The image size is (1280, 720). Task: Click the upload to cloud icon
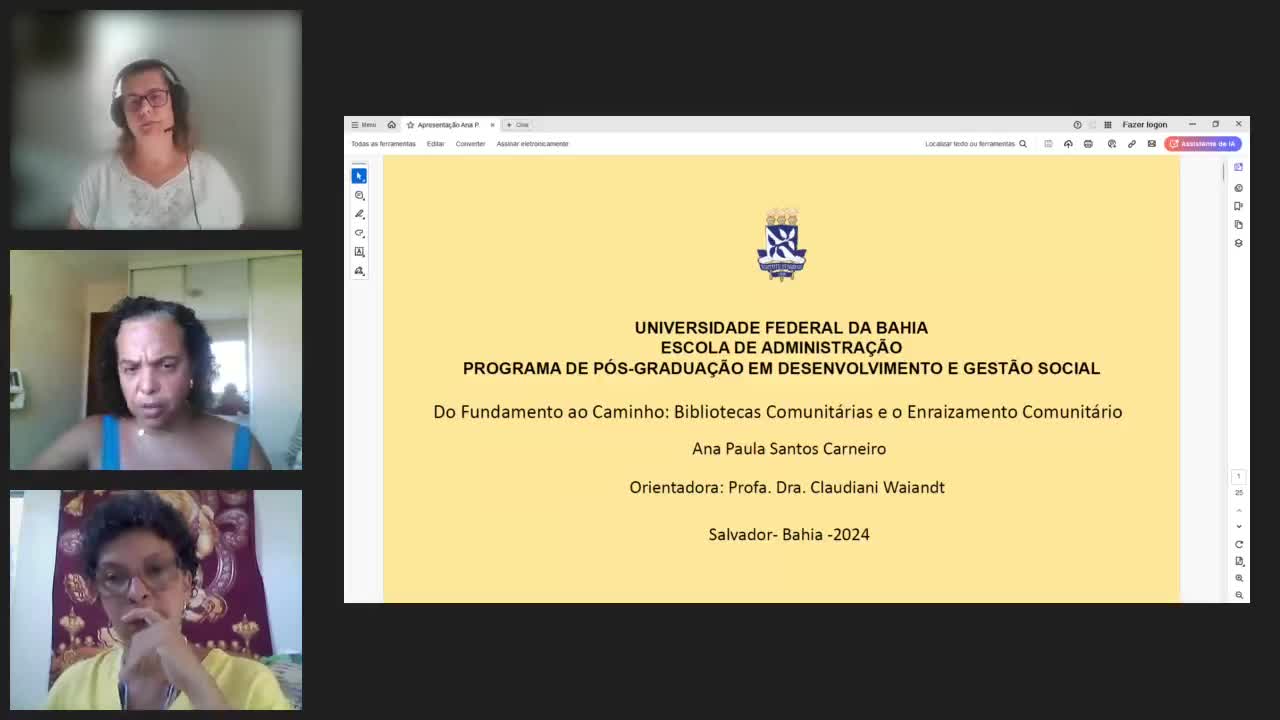pos(1068,144)
